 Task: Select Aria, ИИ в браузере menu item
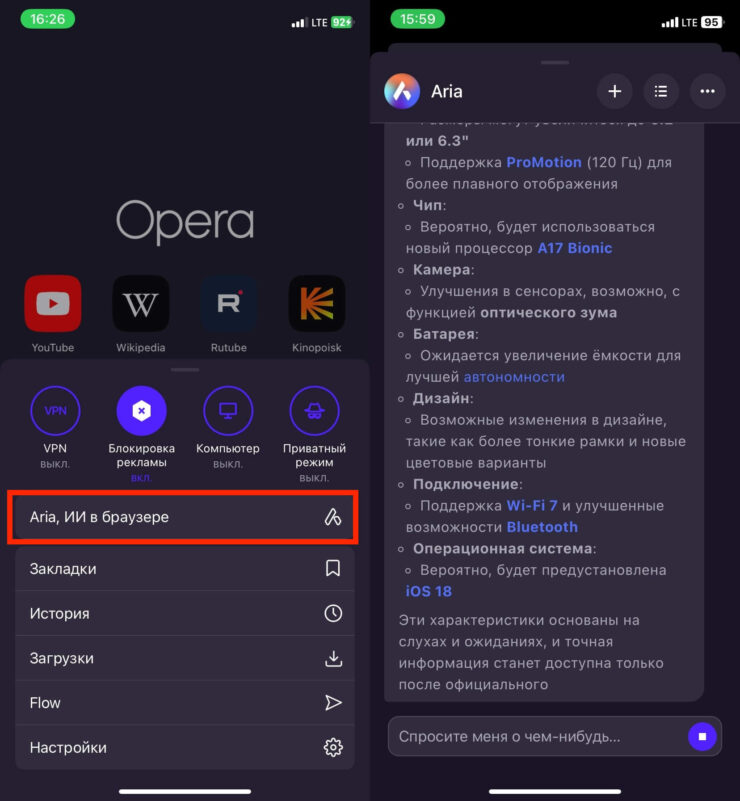tap(184, 517)
